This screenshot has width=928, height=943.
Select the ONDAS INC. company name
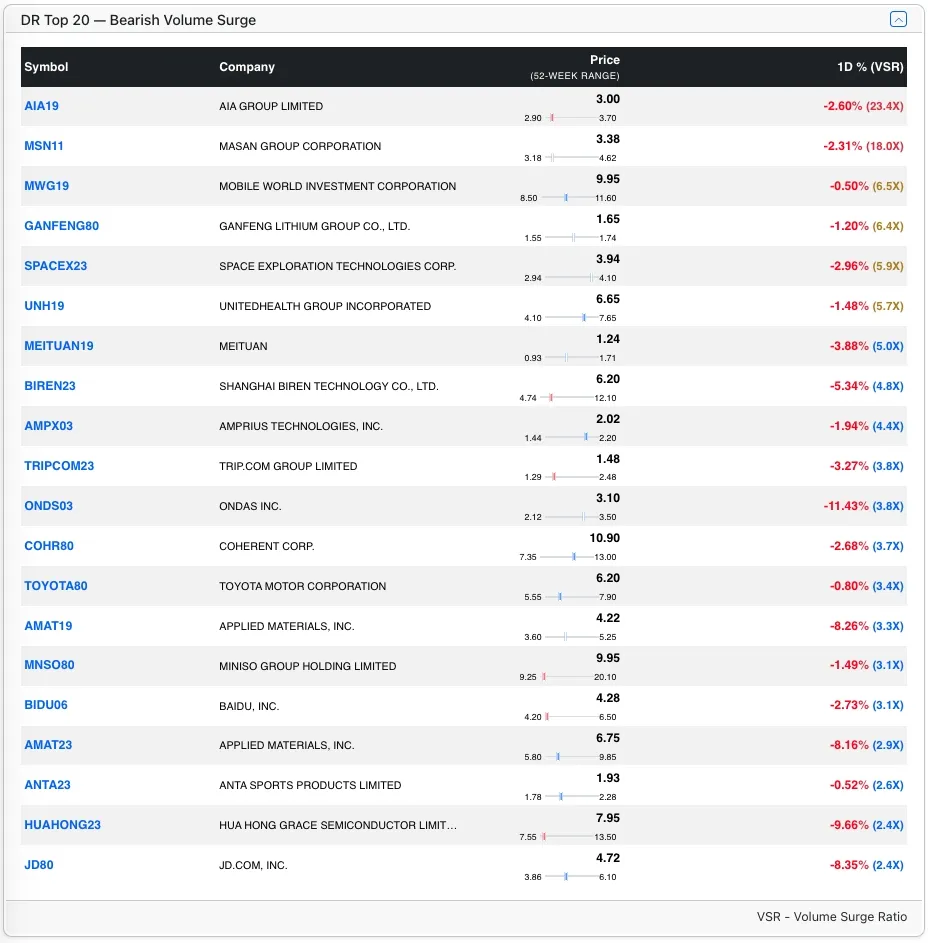click(x=250, y=506)
